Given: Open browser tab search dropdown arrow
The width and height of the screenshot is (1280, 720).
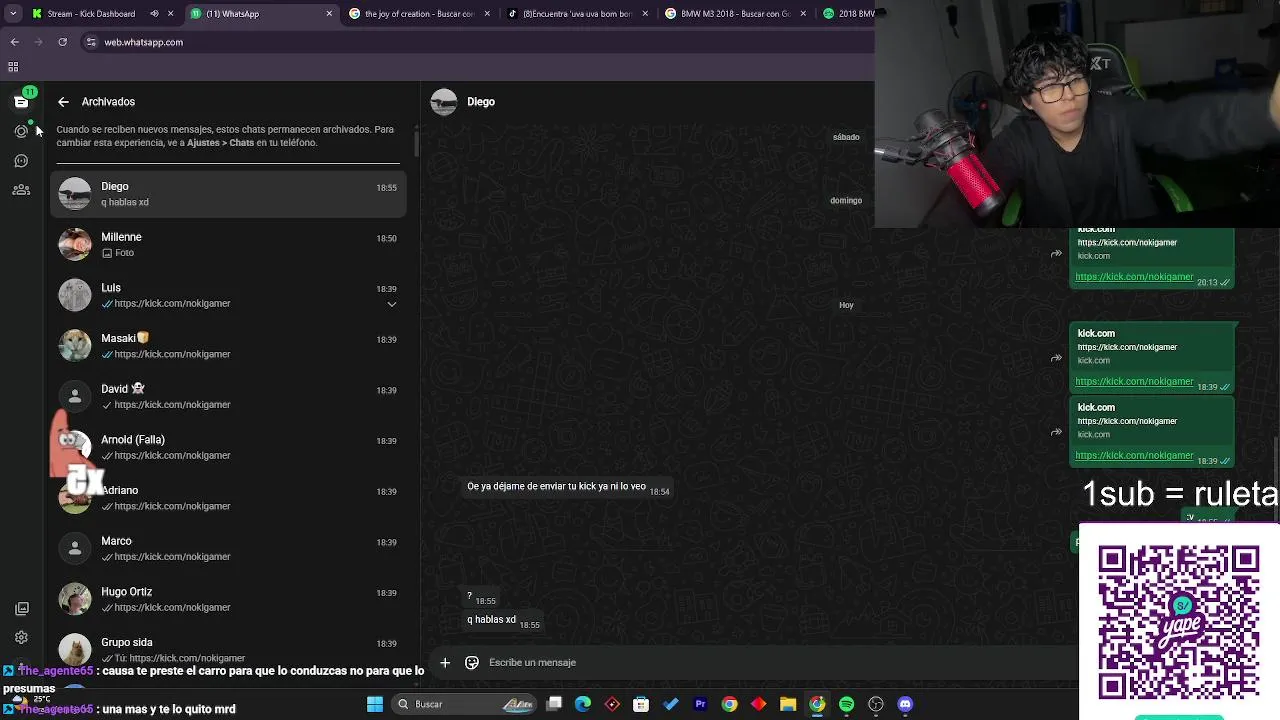Looking at the screenshot, I should tap(13, 14).
